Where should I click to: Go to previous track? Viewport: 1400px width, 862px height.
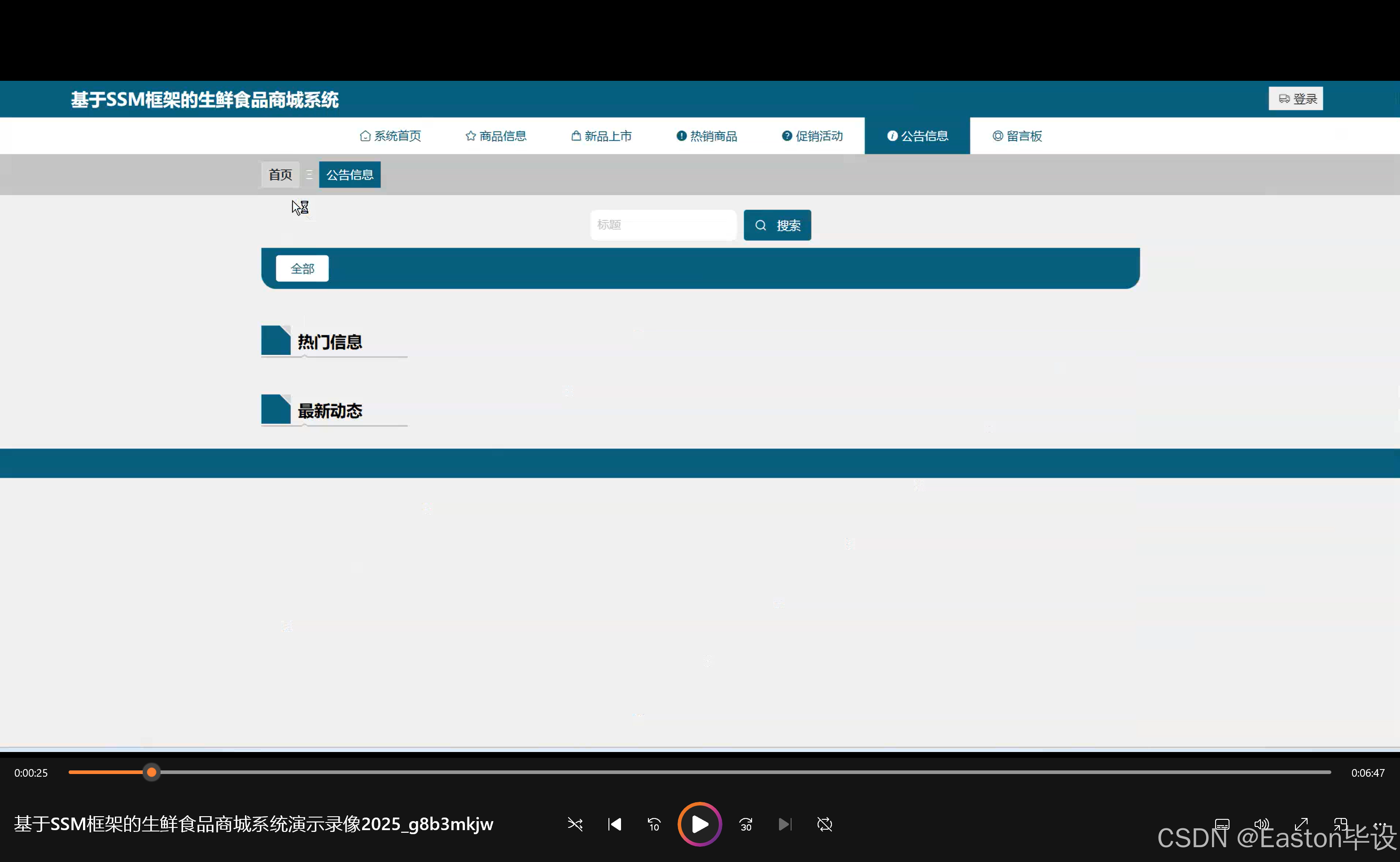tap(614, 824)
